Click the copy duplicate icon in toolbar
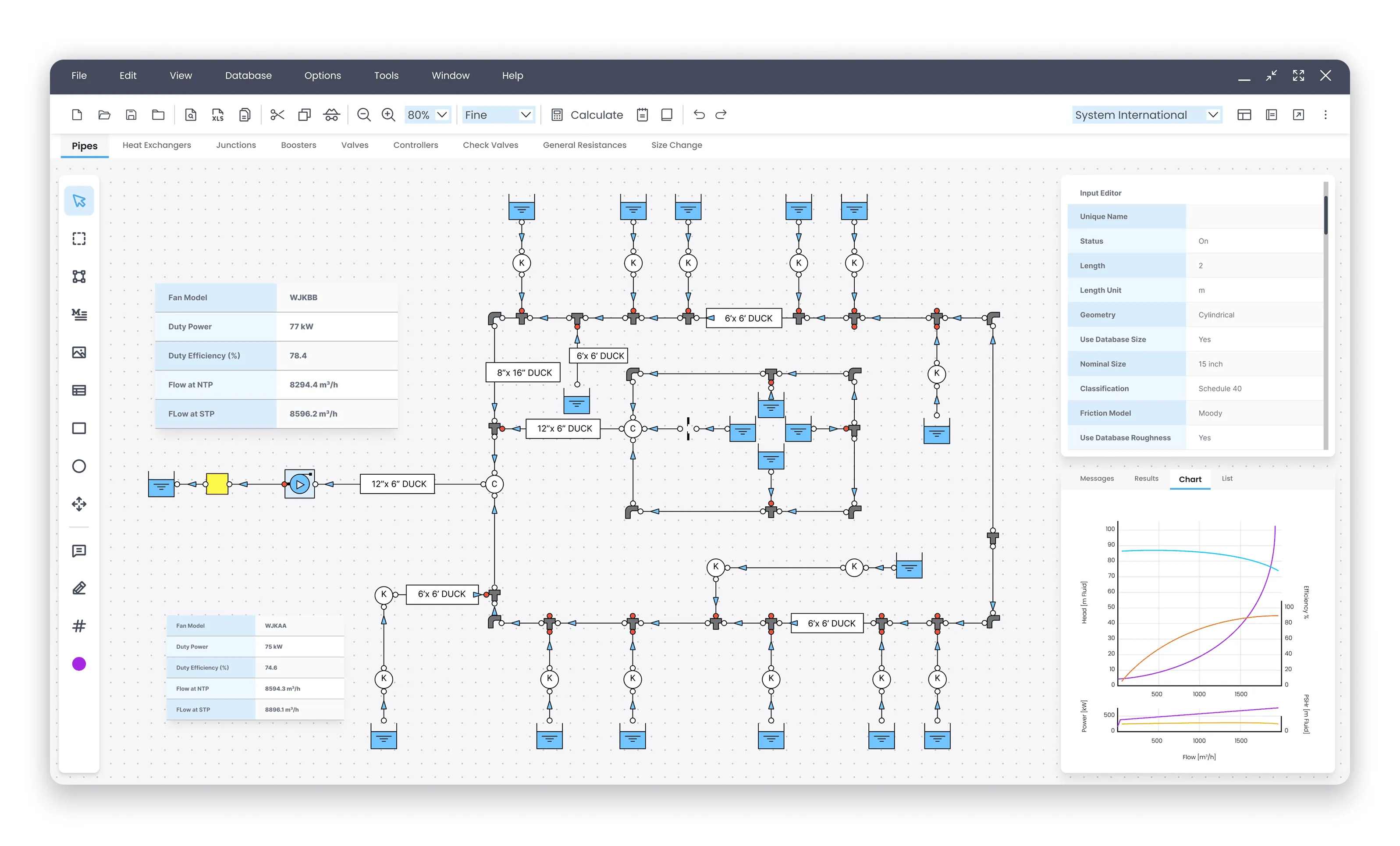This screenshot has height=846, width=1400. pyautogui.click(x=305, y=115)
